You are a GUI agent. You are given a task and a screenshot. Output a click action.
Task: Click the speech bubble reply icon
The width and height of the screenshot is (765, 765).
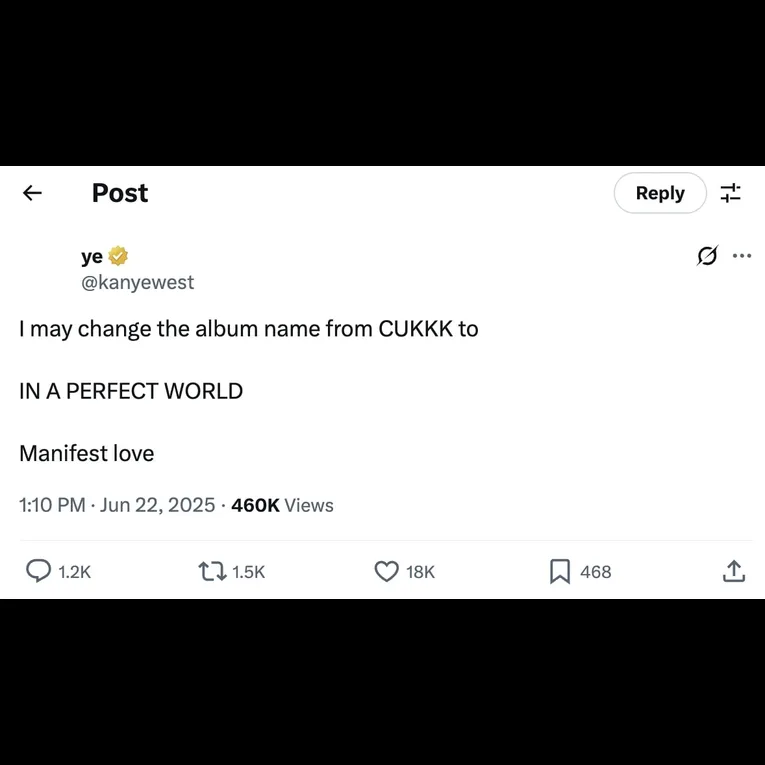click(38, 571)
